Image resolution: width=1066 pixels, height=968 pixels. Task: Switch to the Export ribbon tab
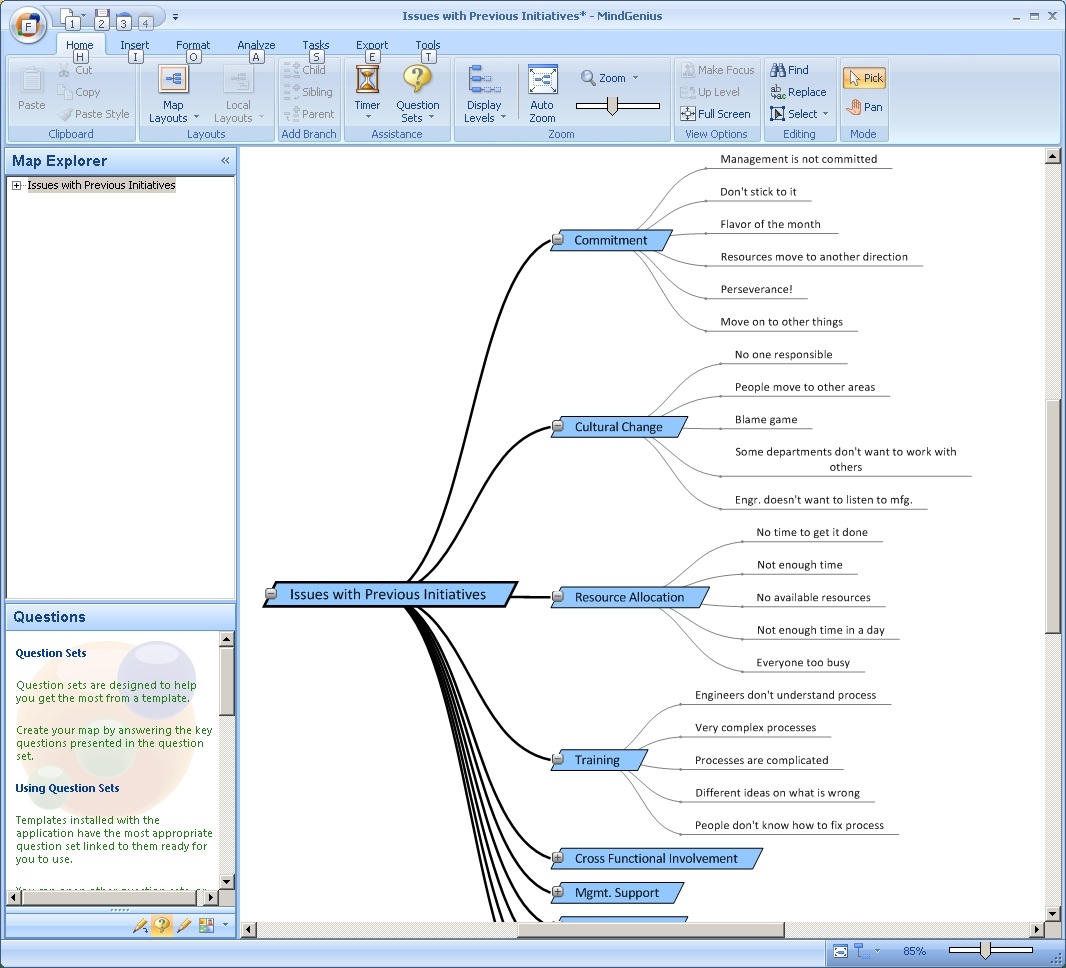[372, 45]
